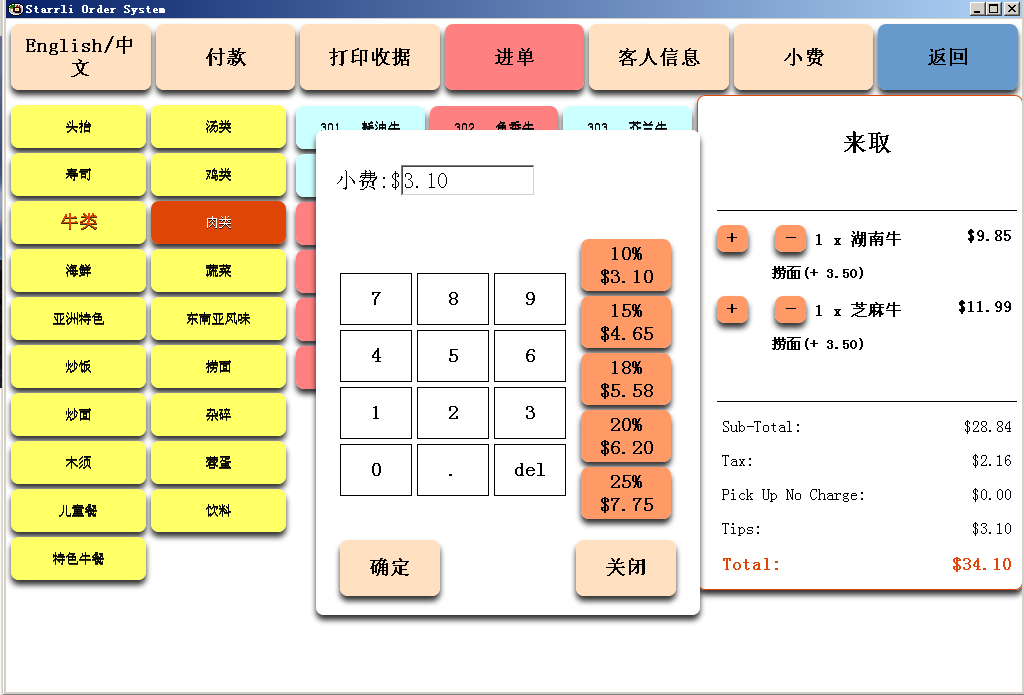Select the 10% tip preset $3.10
The image size is (1024, 695).
pyautogui.click(x=626, y=266)
